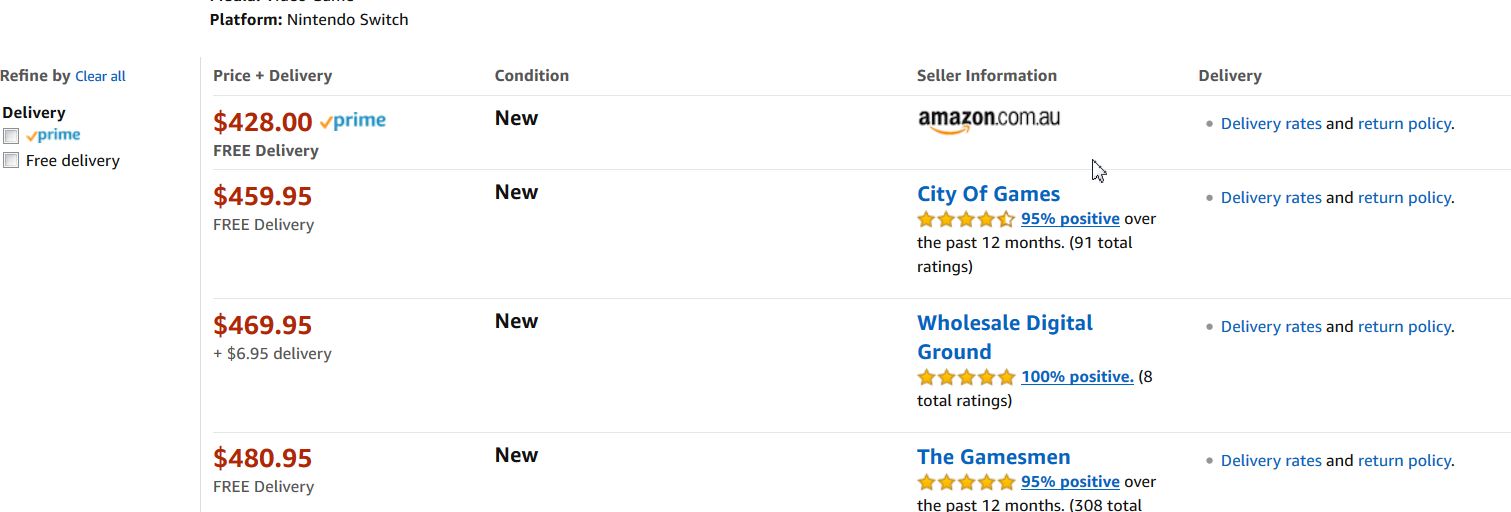Click the Prime badge beside $428.00
The width and height of the screenshot is (1511, 512).
pyautogui.click(x=353, y=121)
